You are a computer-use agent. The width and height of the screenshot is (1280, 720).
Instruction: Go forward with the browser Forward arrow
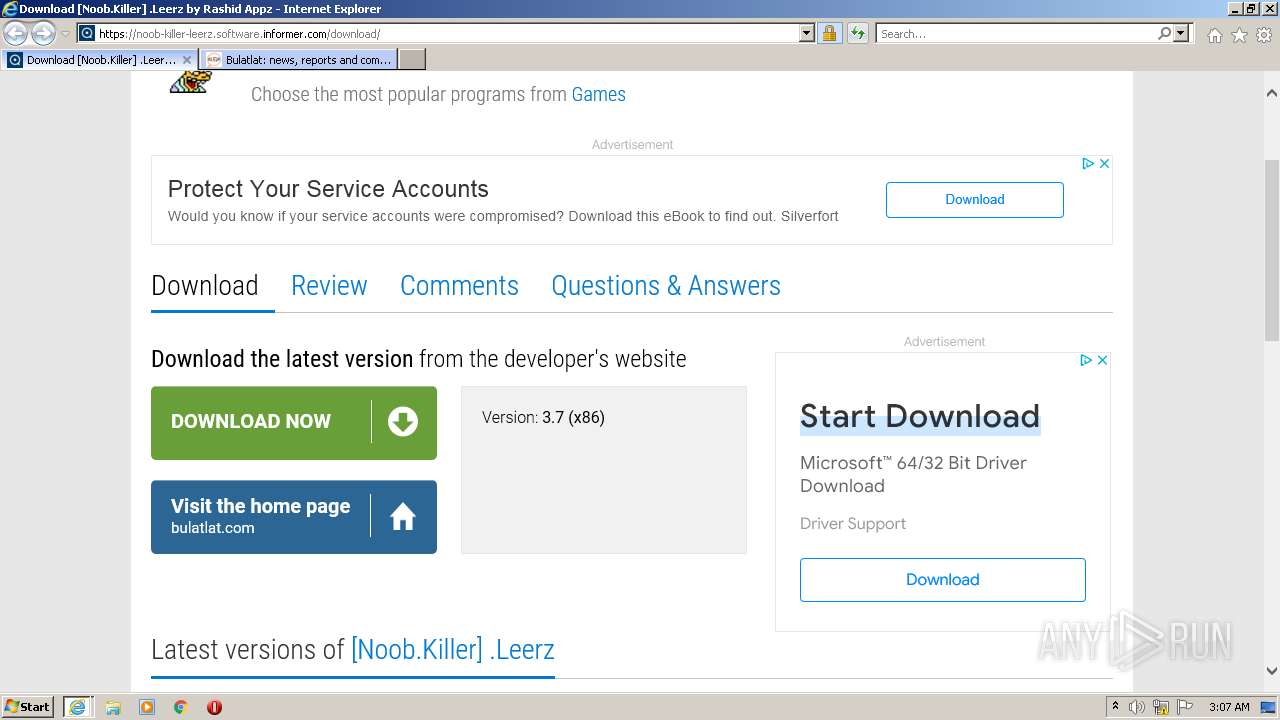43,33
